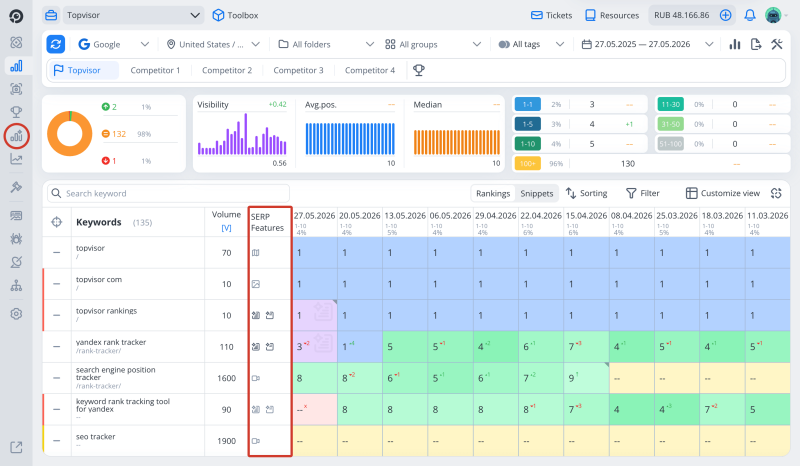
Task: Select the Rankings view toggle
Action: pyautogui.click(x=493, y=193)
